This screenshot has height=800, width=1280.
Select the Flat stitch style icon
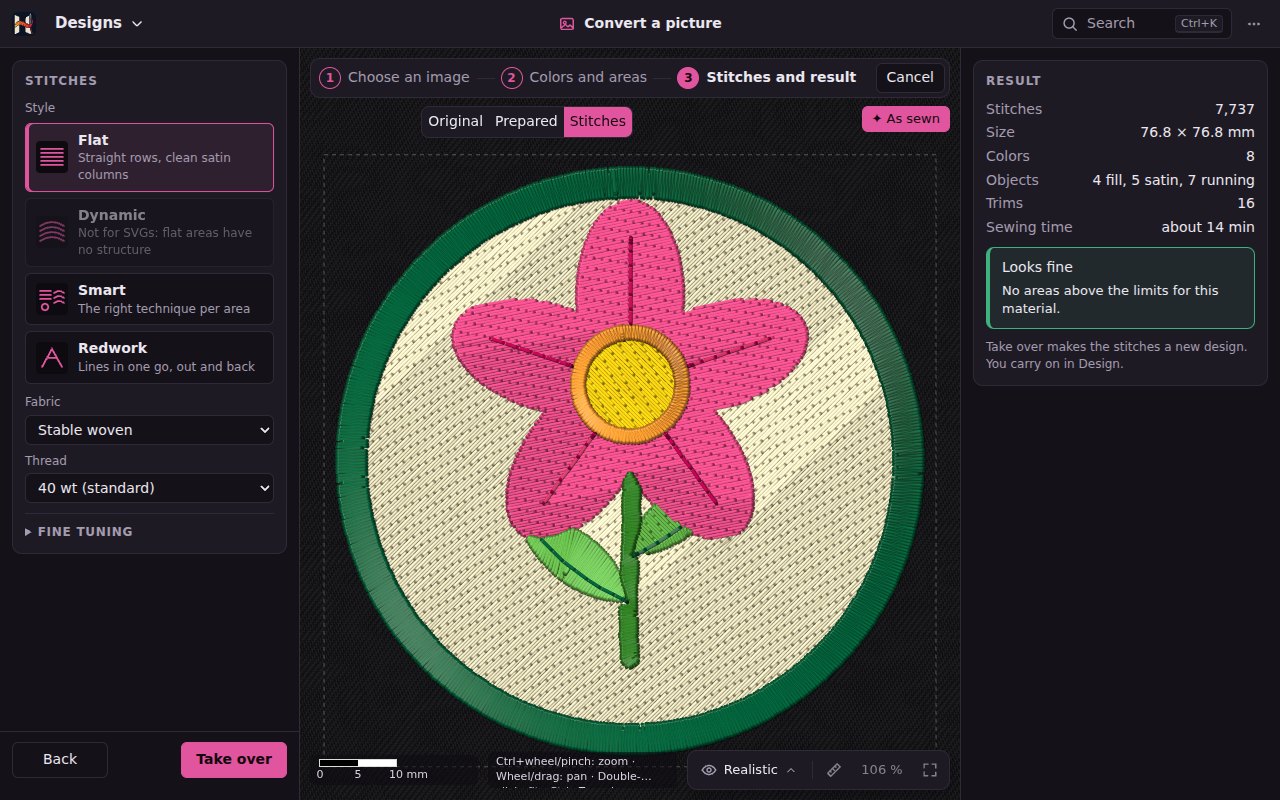click(x=52, y=157)
